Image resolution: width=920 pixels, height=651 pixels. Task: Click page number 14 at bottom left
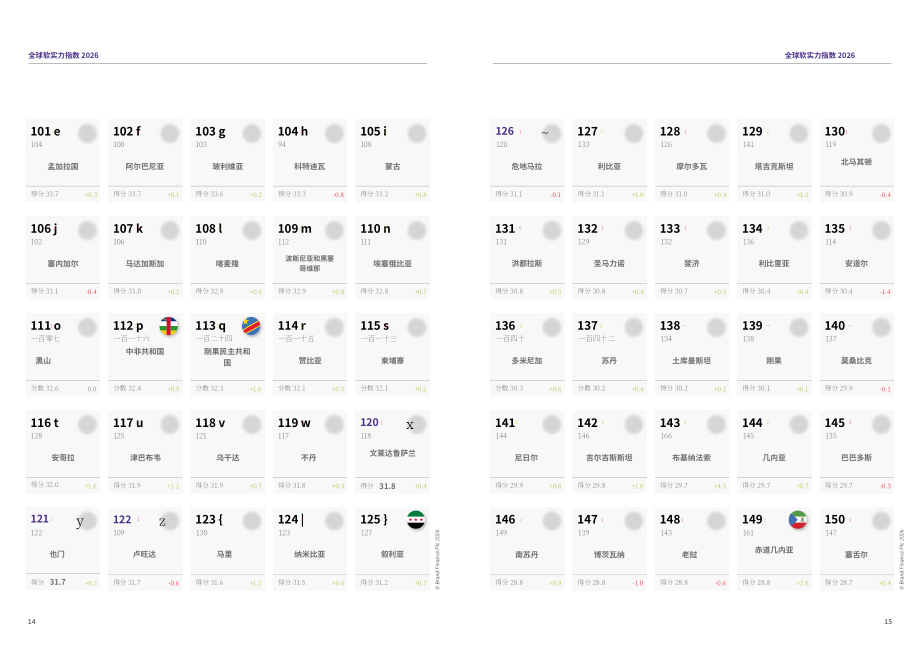click(x=32, y=622)
